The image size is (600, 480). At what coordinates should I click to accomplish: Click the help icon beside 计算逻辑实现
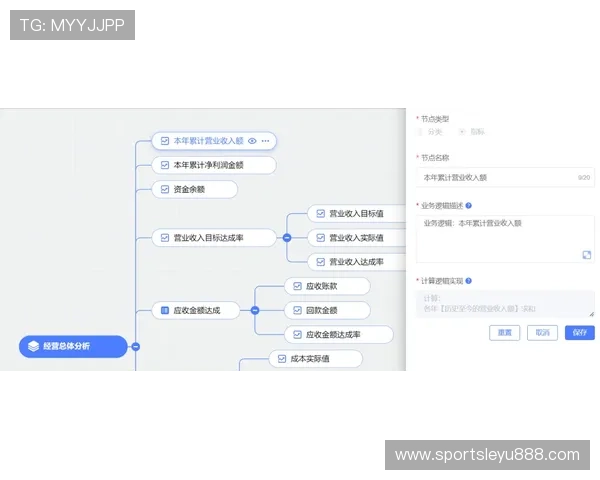click(x=469, y=281)
